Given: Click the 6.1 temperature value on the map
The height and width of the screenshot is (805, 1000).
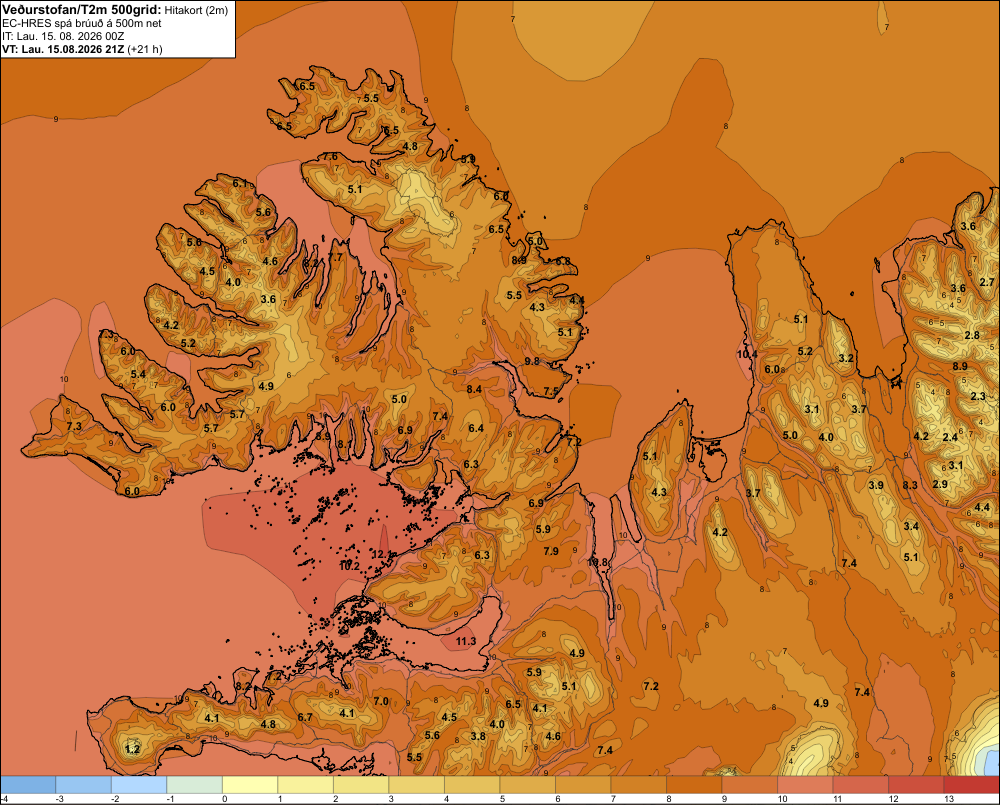Looking at the screenshot, I should pos(240,183).
